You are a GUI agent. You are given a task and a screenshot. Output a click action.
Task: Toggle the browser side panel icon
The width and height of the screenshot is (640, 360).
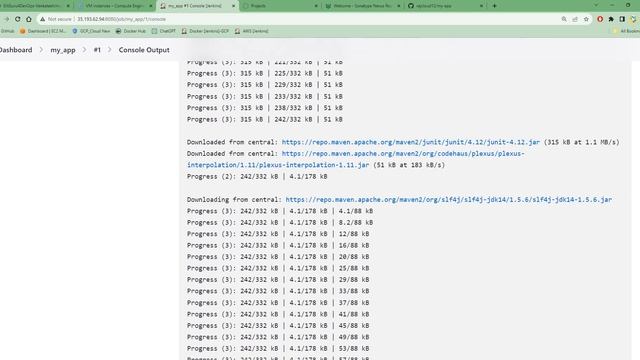(622, 19)
